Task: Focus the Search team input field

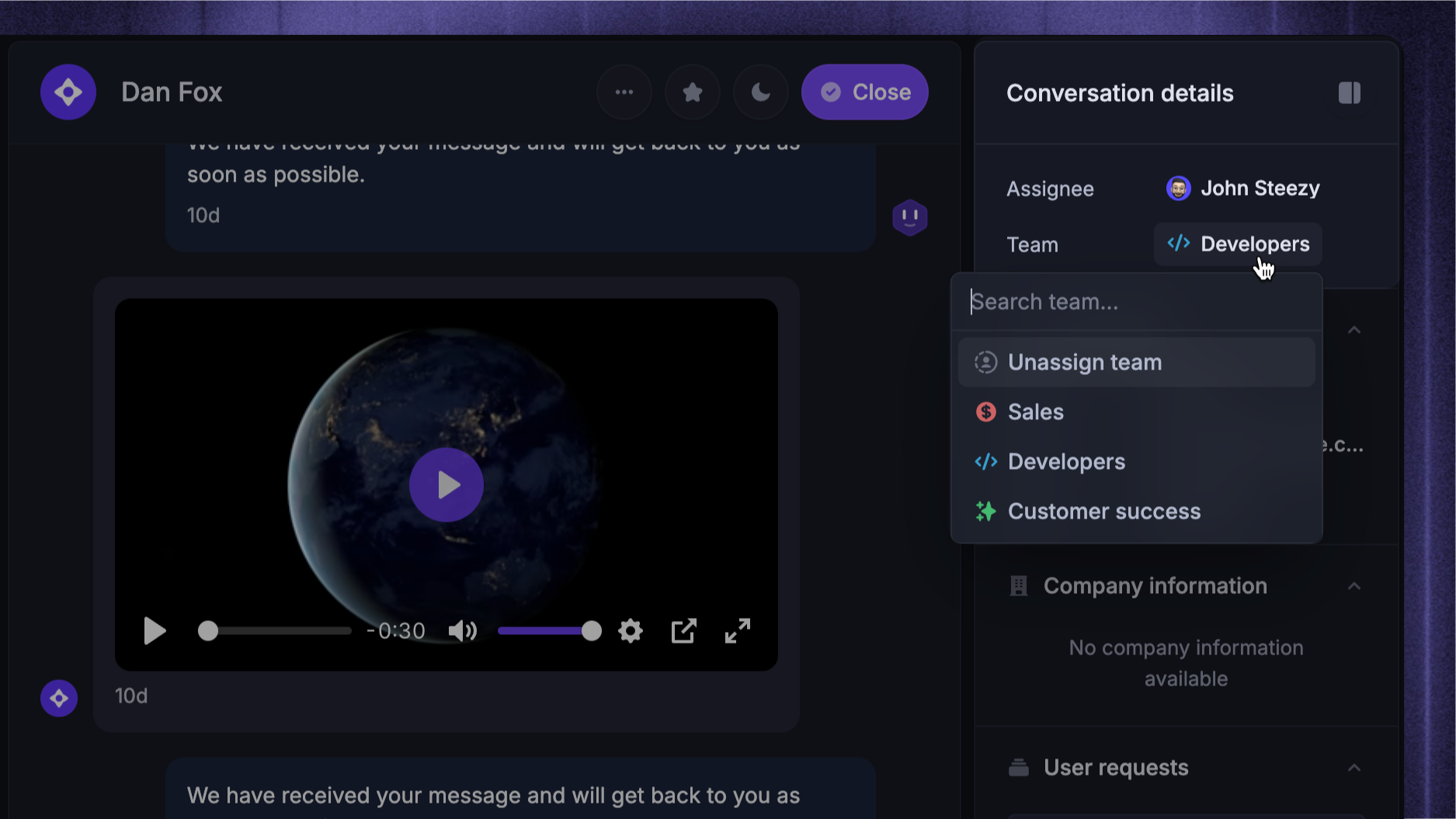Action: pyautogui.click(x=1137, y=302)
